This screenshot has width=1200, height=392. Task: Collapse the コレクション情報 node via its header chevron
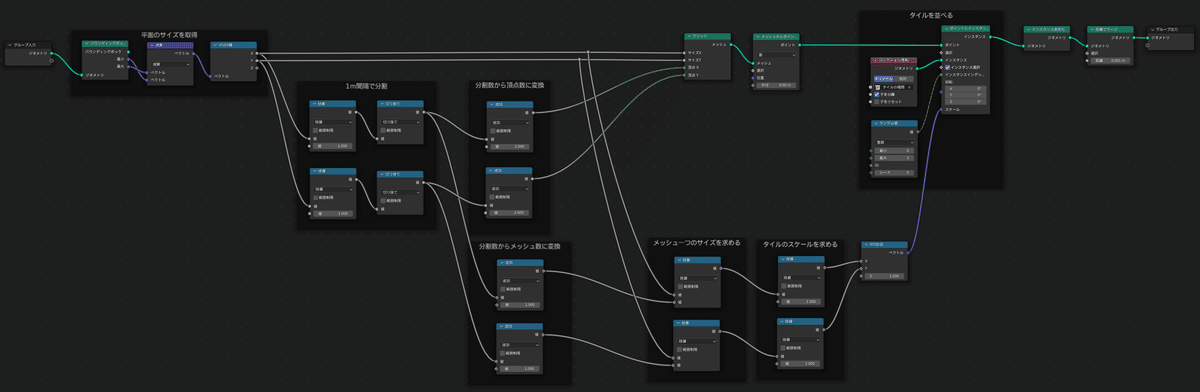pyautogui.click(x=875, y=60)
